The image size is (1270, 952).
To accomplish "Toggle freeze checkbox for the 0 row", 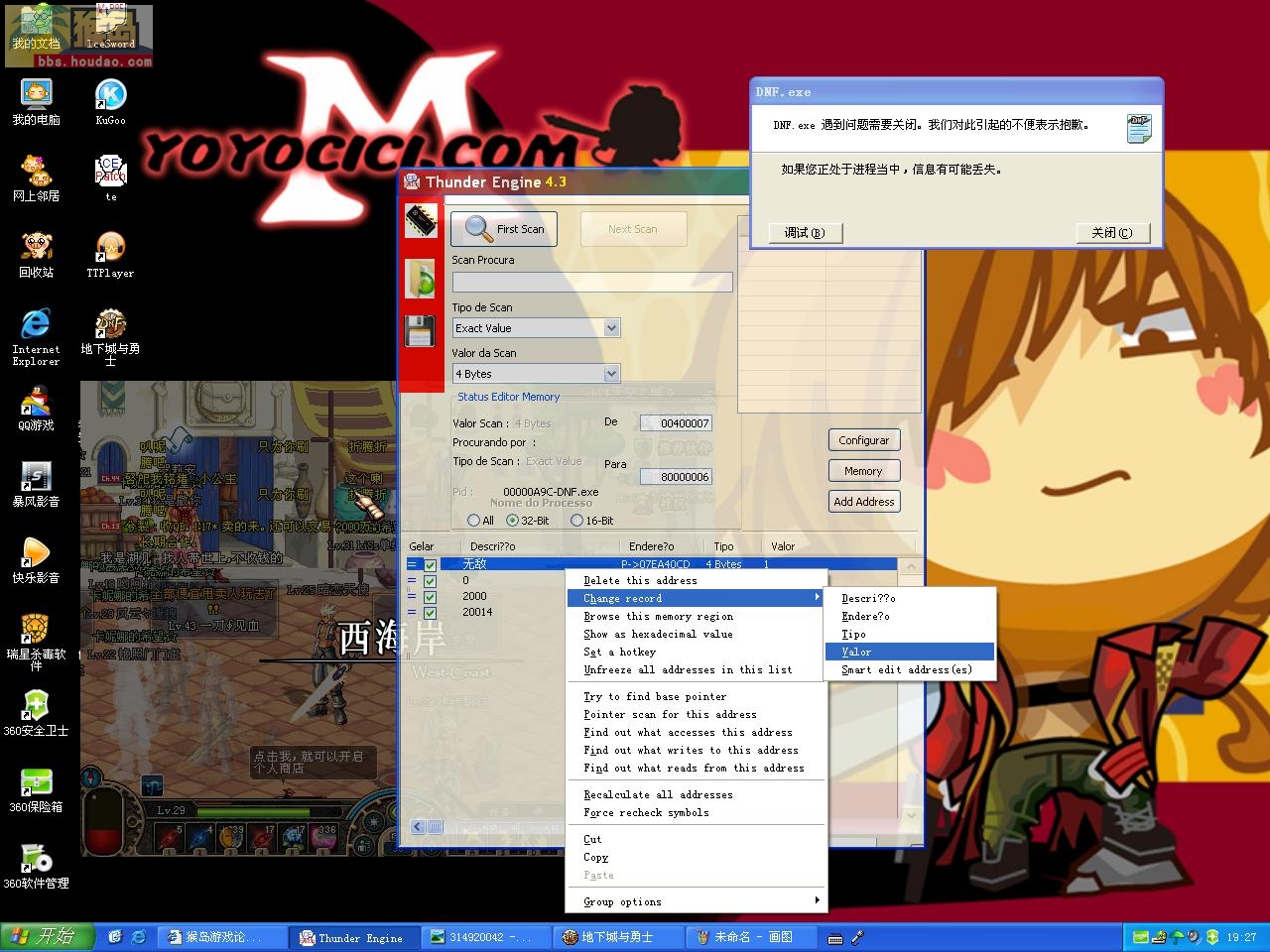I will (x=431, y=580).
